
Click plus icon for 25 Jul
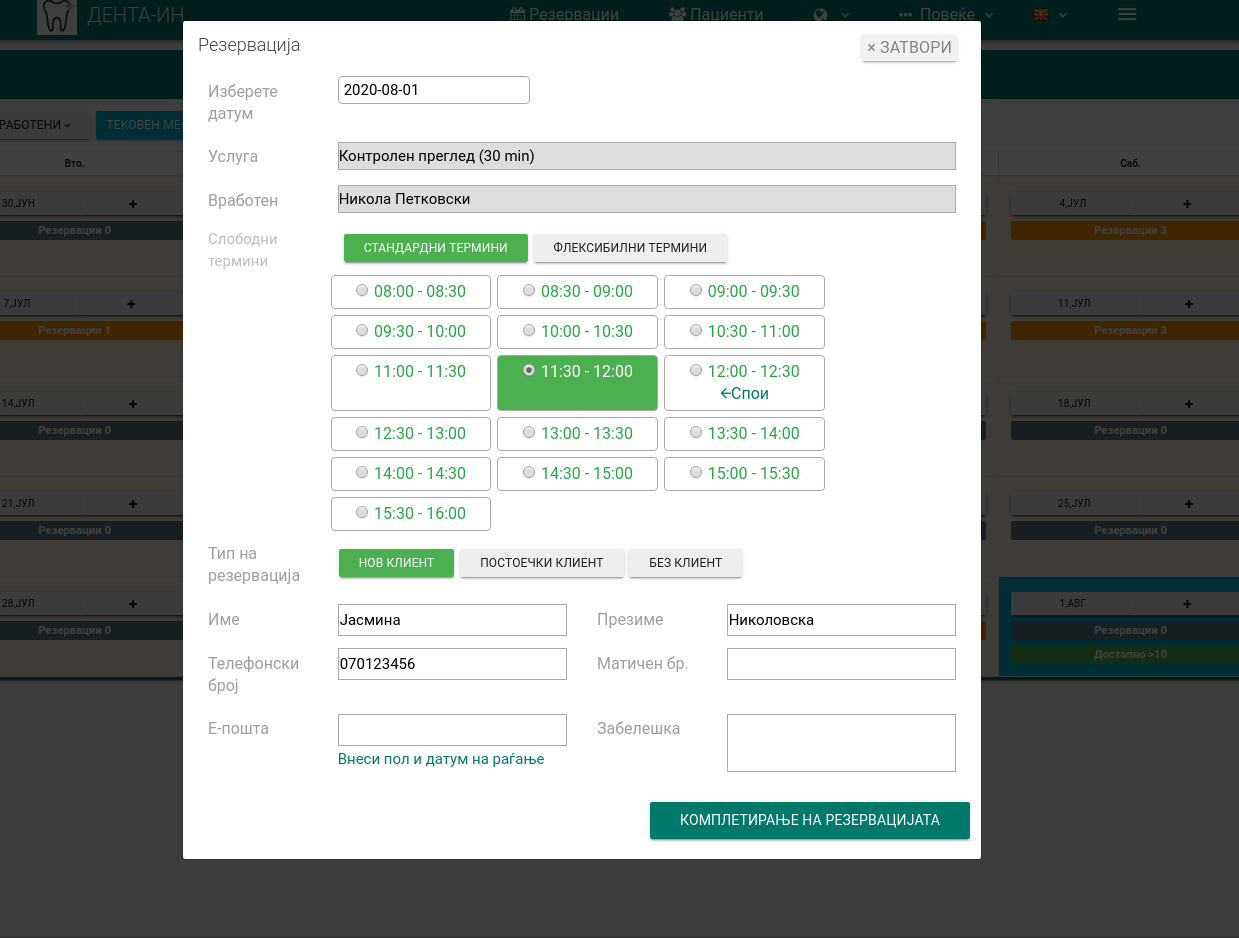click(x=1188, y=504)
